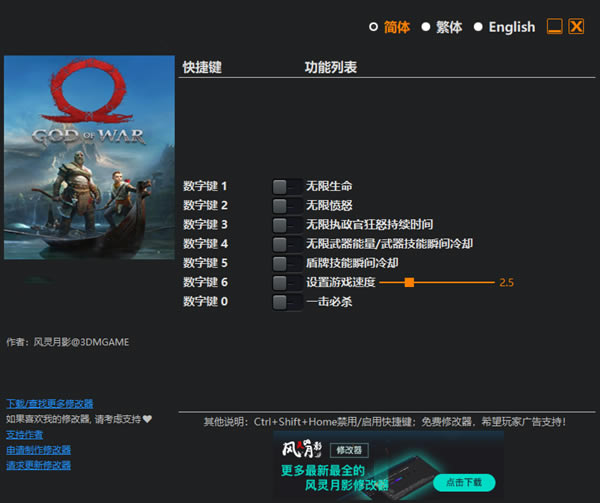Switch language to 繁体

426,27
